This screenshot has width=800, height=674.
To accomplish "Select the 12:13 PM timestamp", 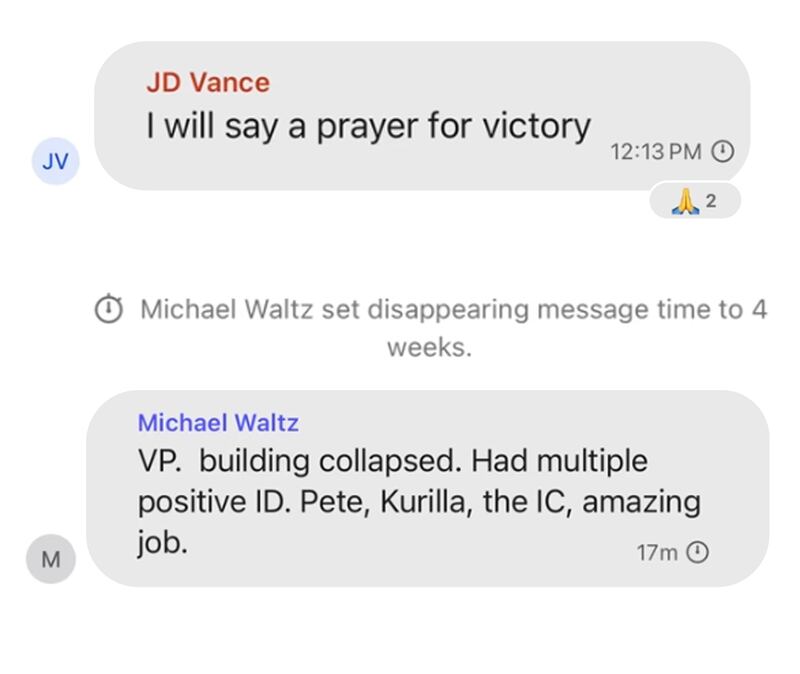I will click(655, 152).
